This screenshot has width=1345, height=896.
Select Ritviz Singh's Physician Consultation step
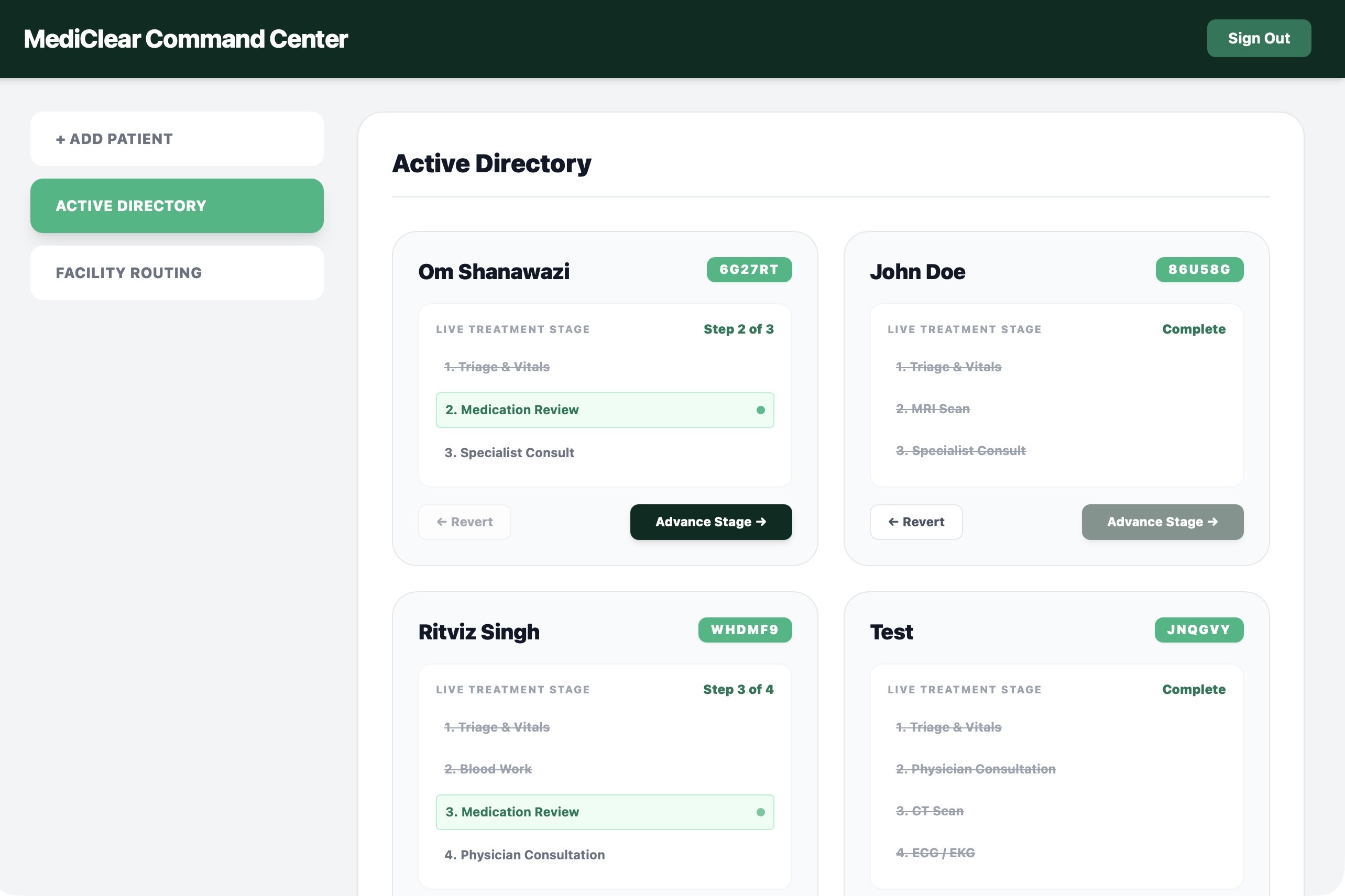pyautogui.click(x=524, y=855)
